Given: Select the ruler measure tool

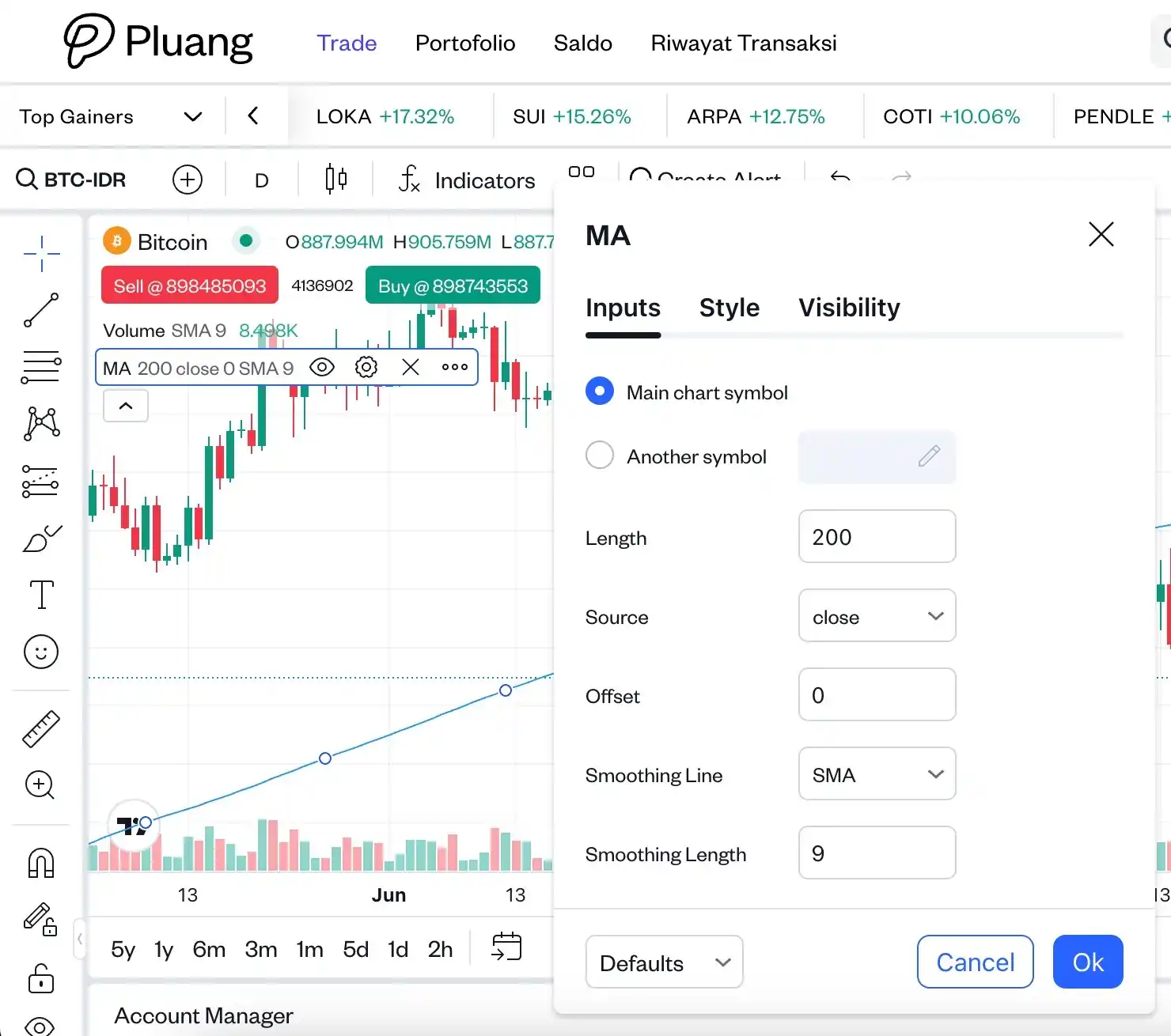Looking at the screenshot, I should 41,728.
